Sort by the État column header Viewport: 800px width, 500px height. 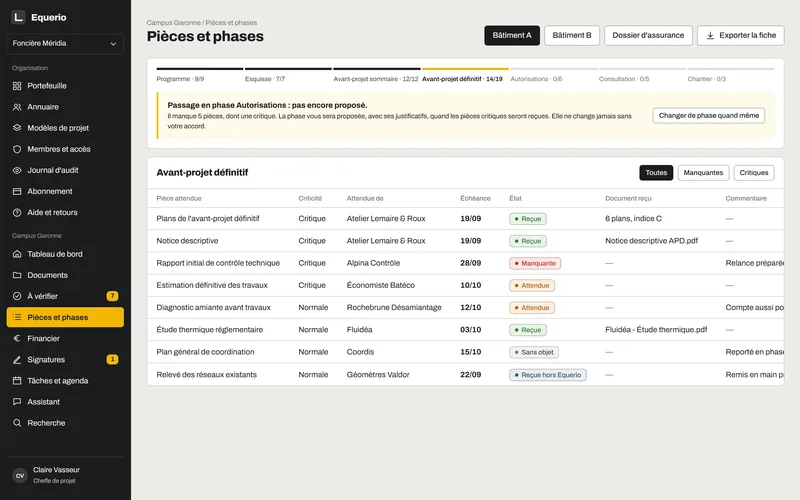pos(516,198)
